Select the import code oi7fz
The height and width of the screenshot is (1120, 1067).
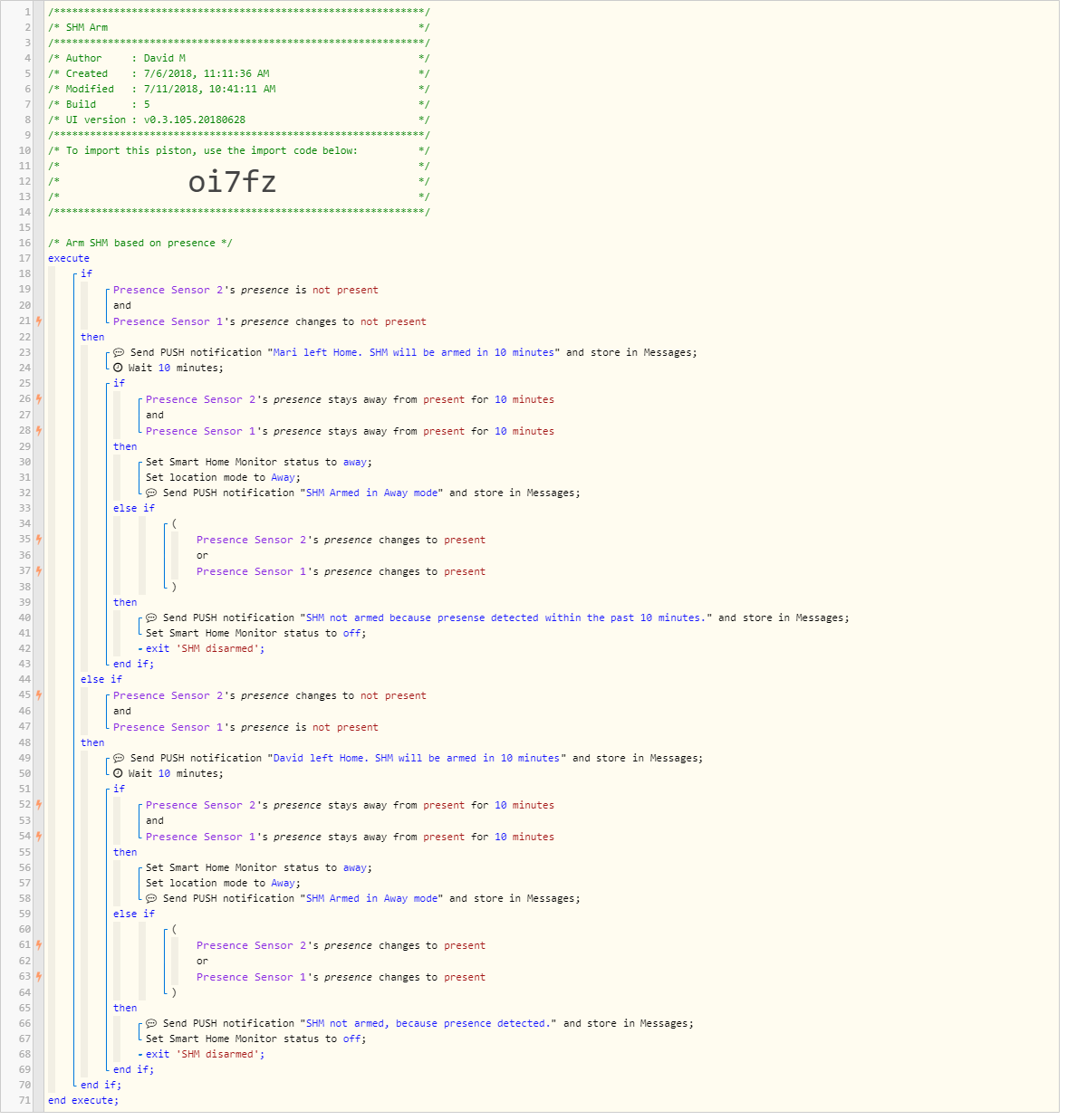click(x=232, y=182)
